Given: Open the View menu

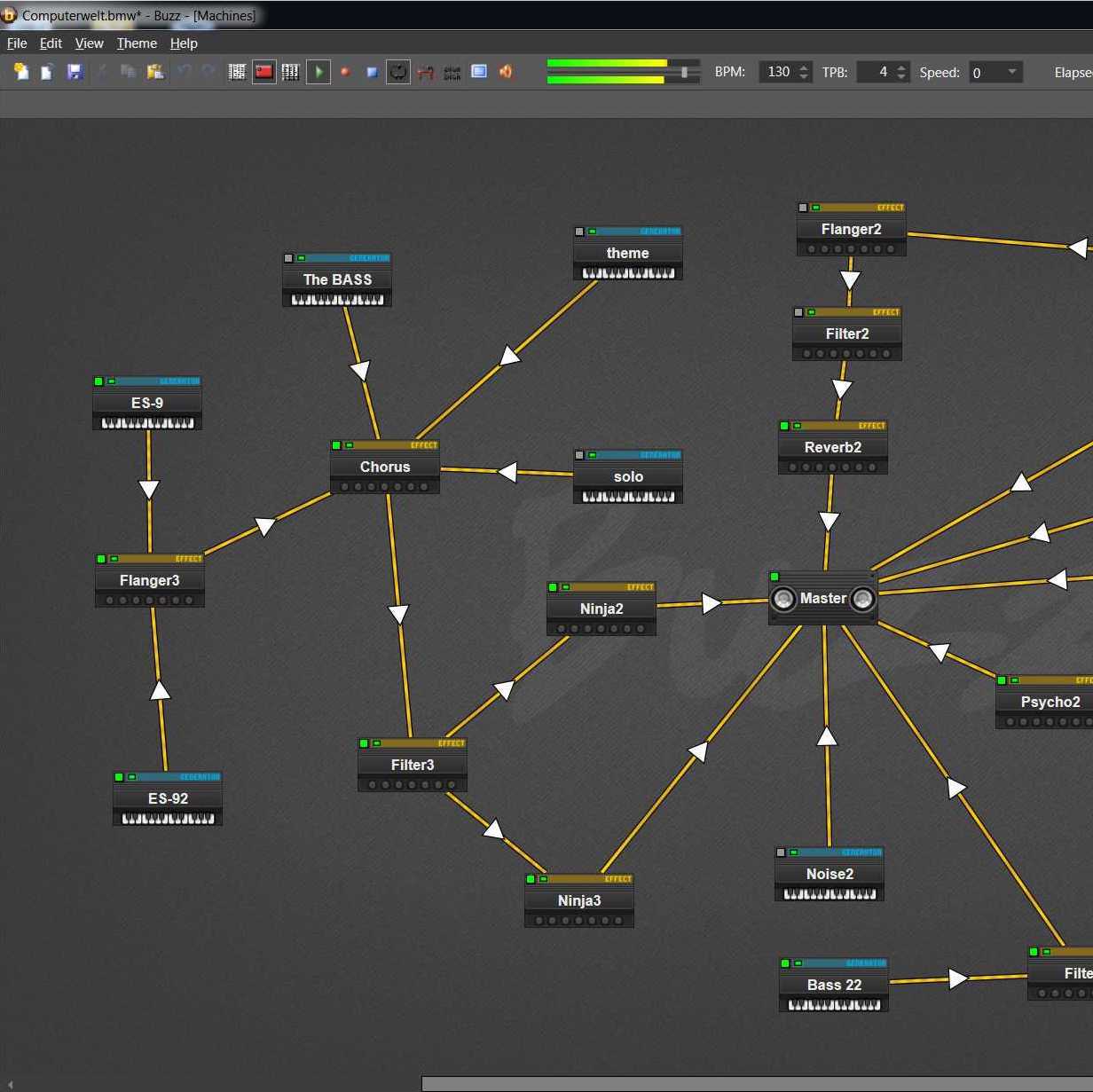Looking at the screenshot, I should coord(89,43).
